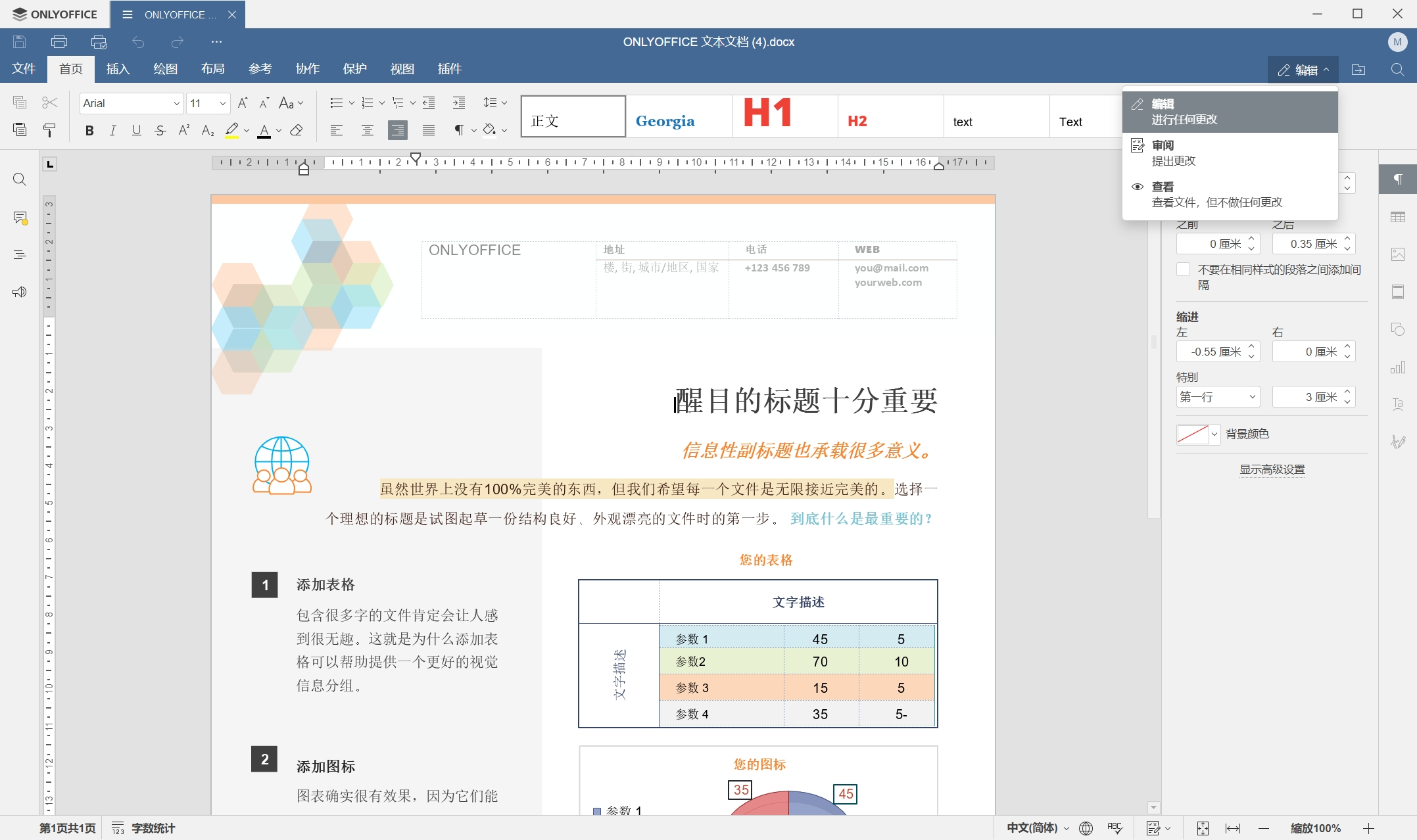Open the comments panel in left sidebar

[x=20, y=218]
